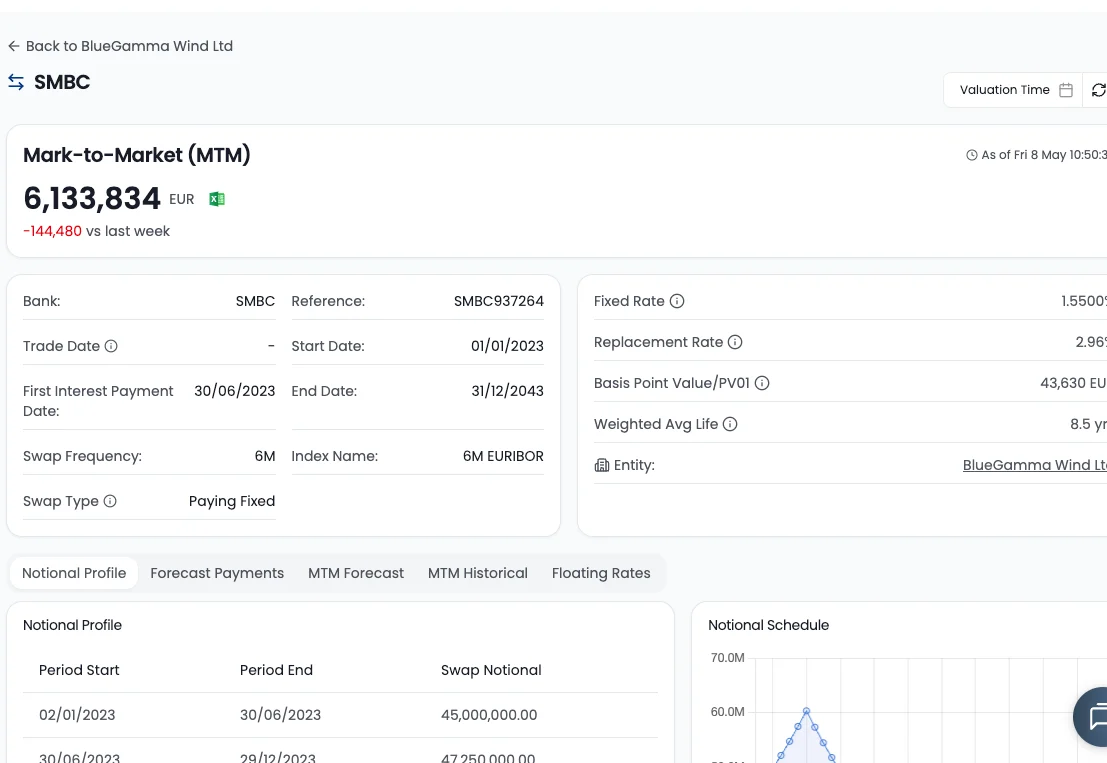
Task: Click the Paying Fixed swap type value
Action: pyautogui.click(x=232, y=501)
